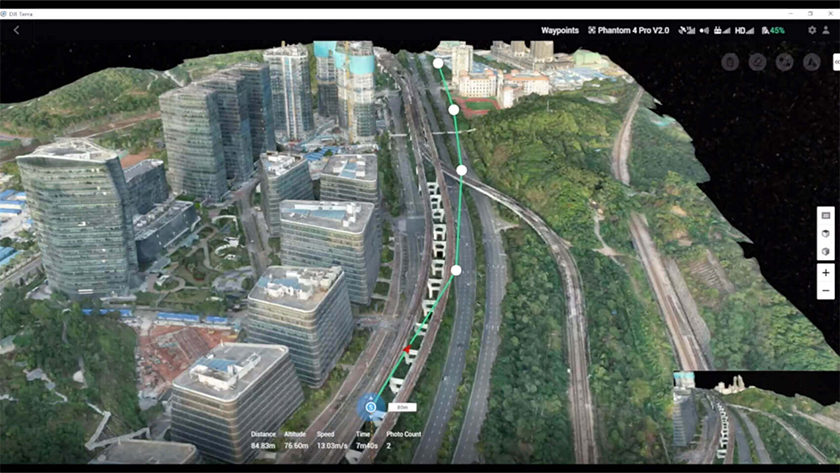Zoom out with the minus button

click(825, 291)
